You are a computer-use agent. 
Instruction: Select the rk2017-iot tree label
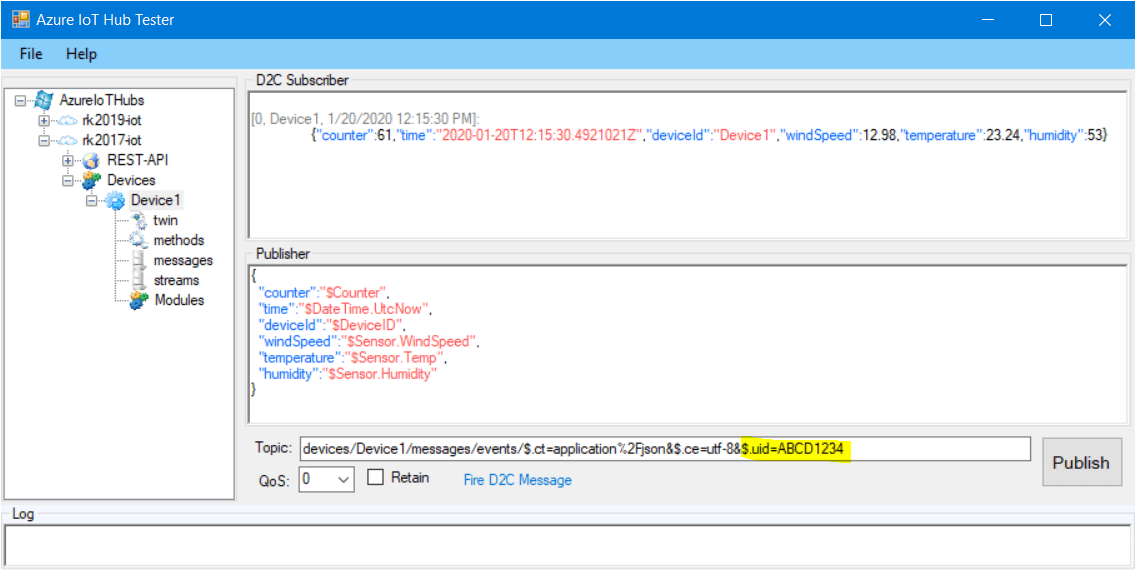(x=112, y=141)
